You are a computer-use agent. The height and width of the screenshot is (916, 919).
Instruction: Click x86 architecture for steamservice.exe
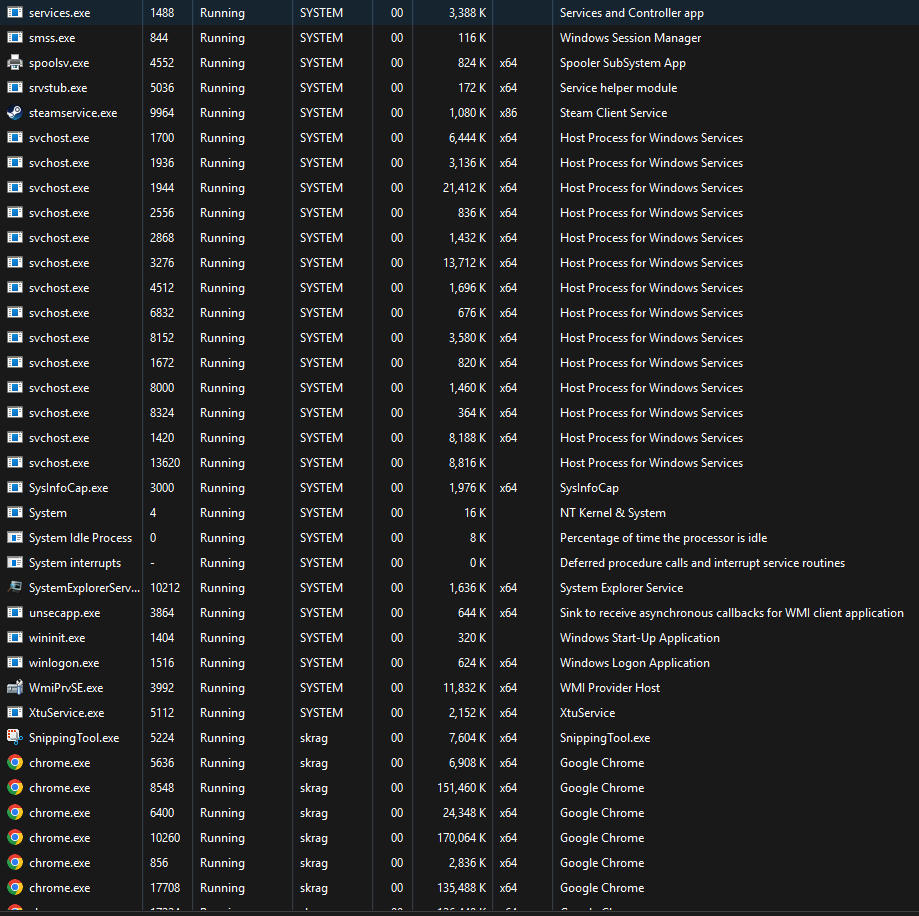(508, 113)
